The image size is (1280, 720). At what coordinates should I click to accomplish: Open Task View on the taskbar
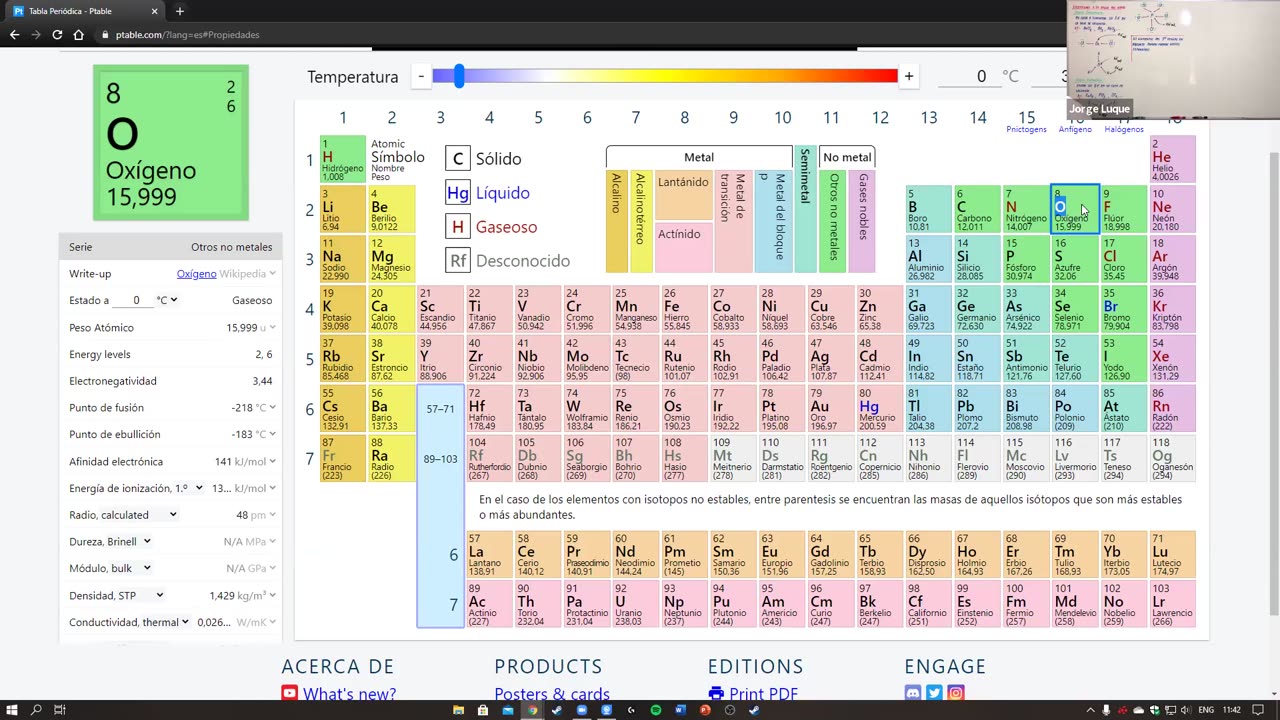60,710
